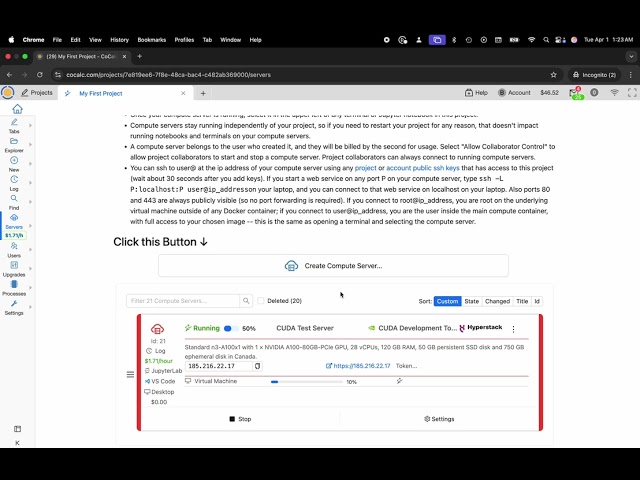The height and width of the screenshot is (480, 640).
Task: Open the Servers sidebar item
Action: tap(14, 222)
